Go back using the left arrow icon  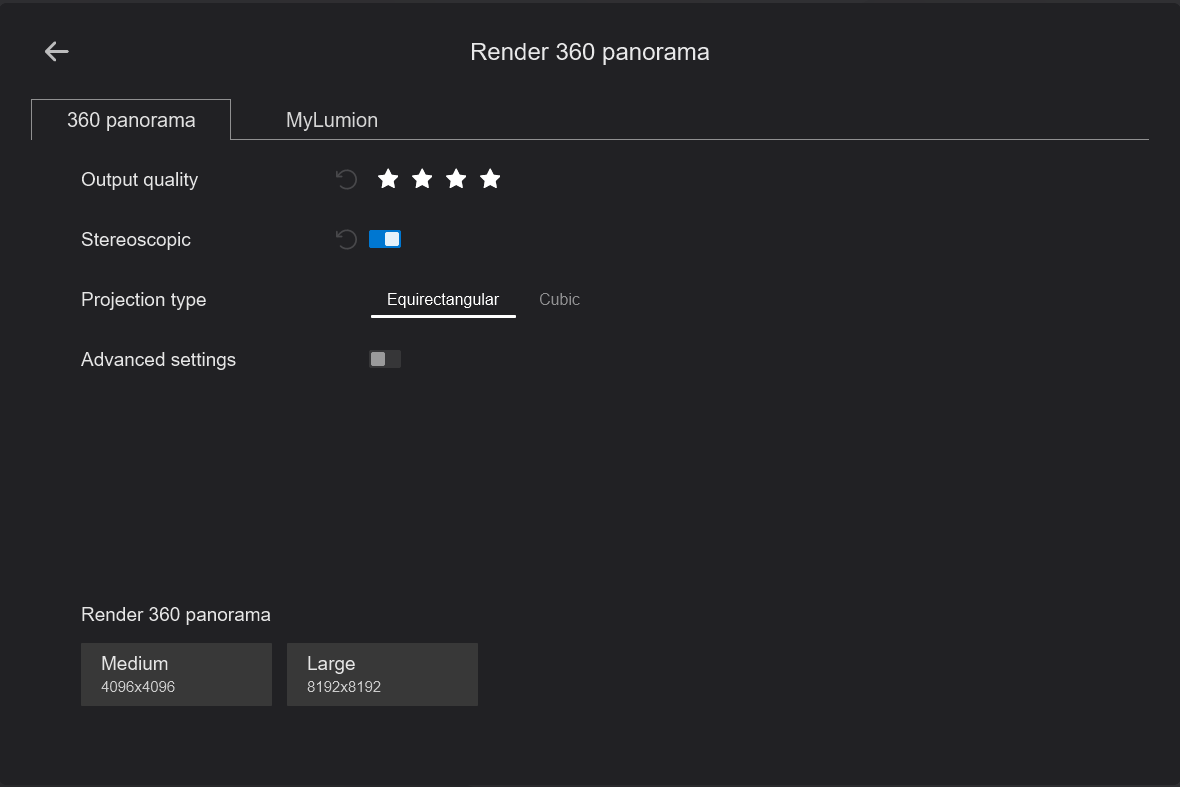[x=57, y=52]
